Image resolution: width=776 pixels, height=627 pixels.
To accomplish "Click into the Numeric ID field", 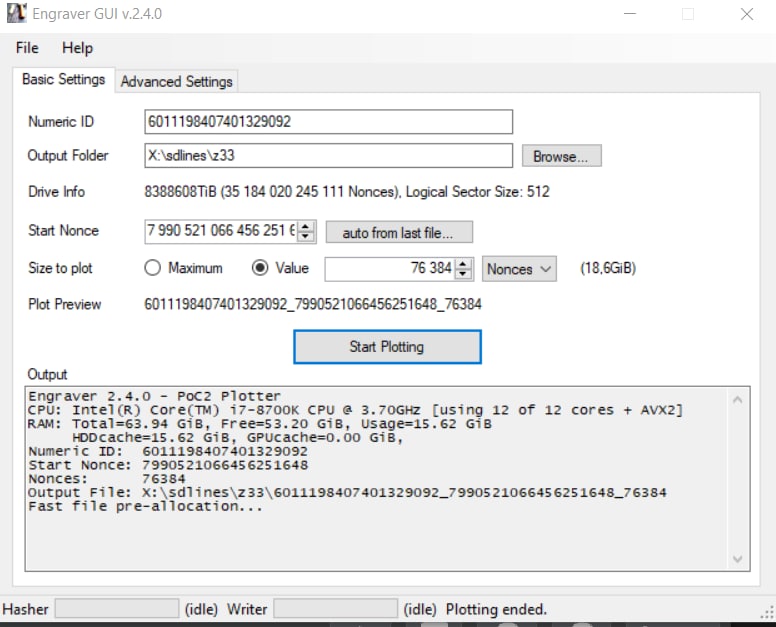I will tap(329, 122).
